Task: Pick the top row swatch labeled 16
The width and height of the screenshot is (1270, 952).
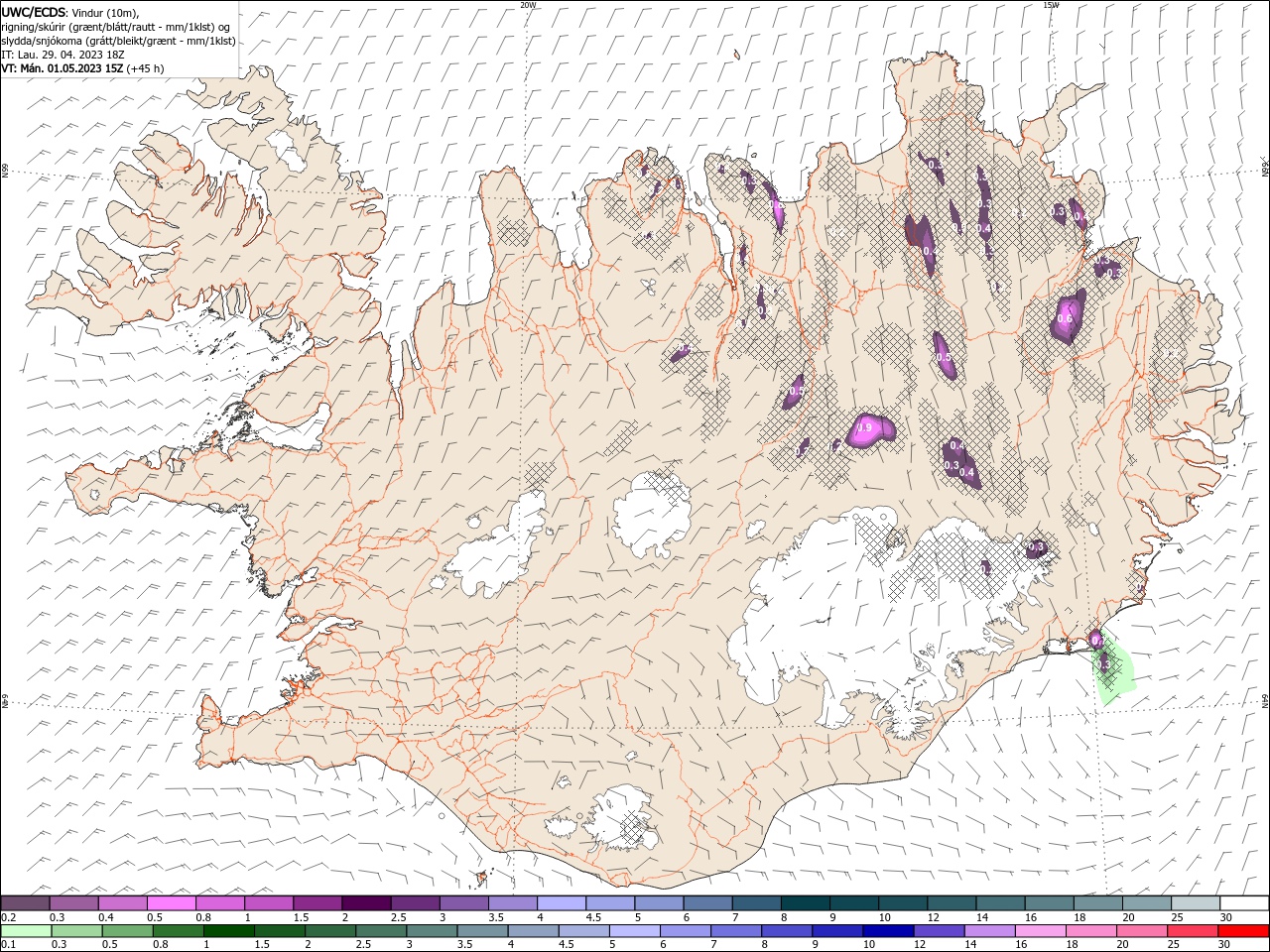Action: 1048,902
